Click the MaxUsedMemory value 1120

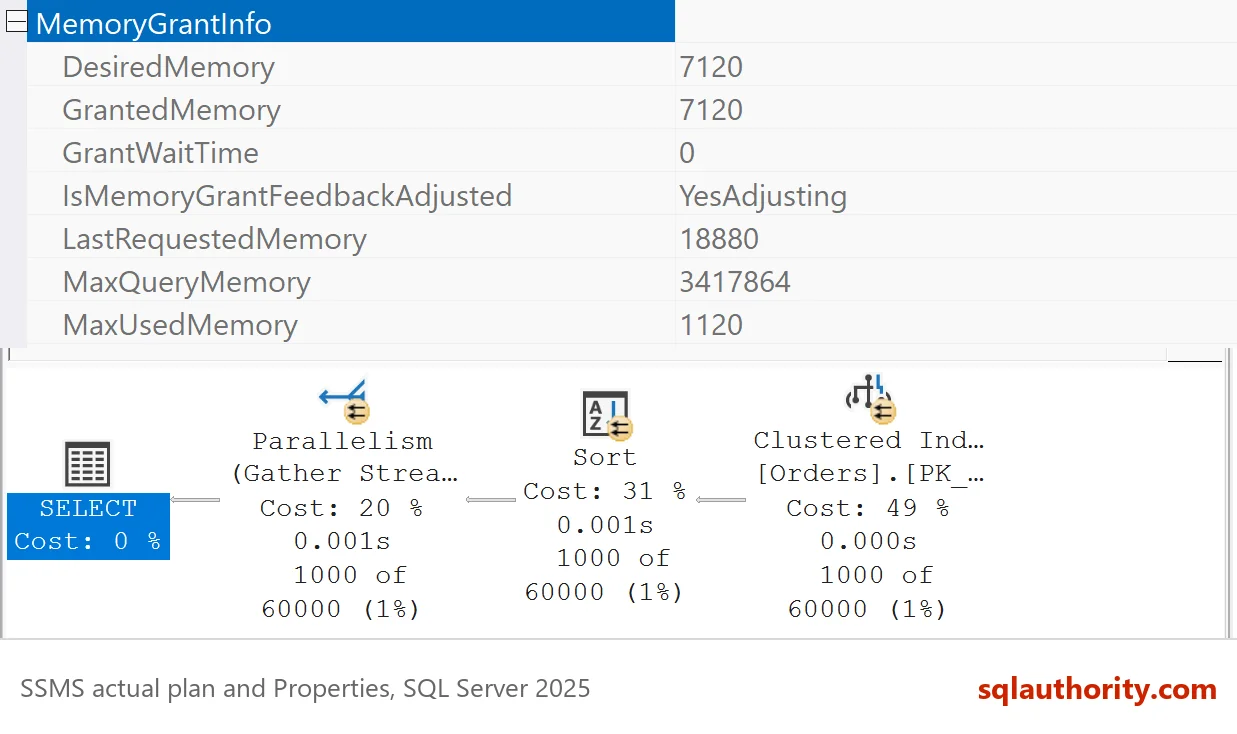711,325
